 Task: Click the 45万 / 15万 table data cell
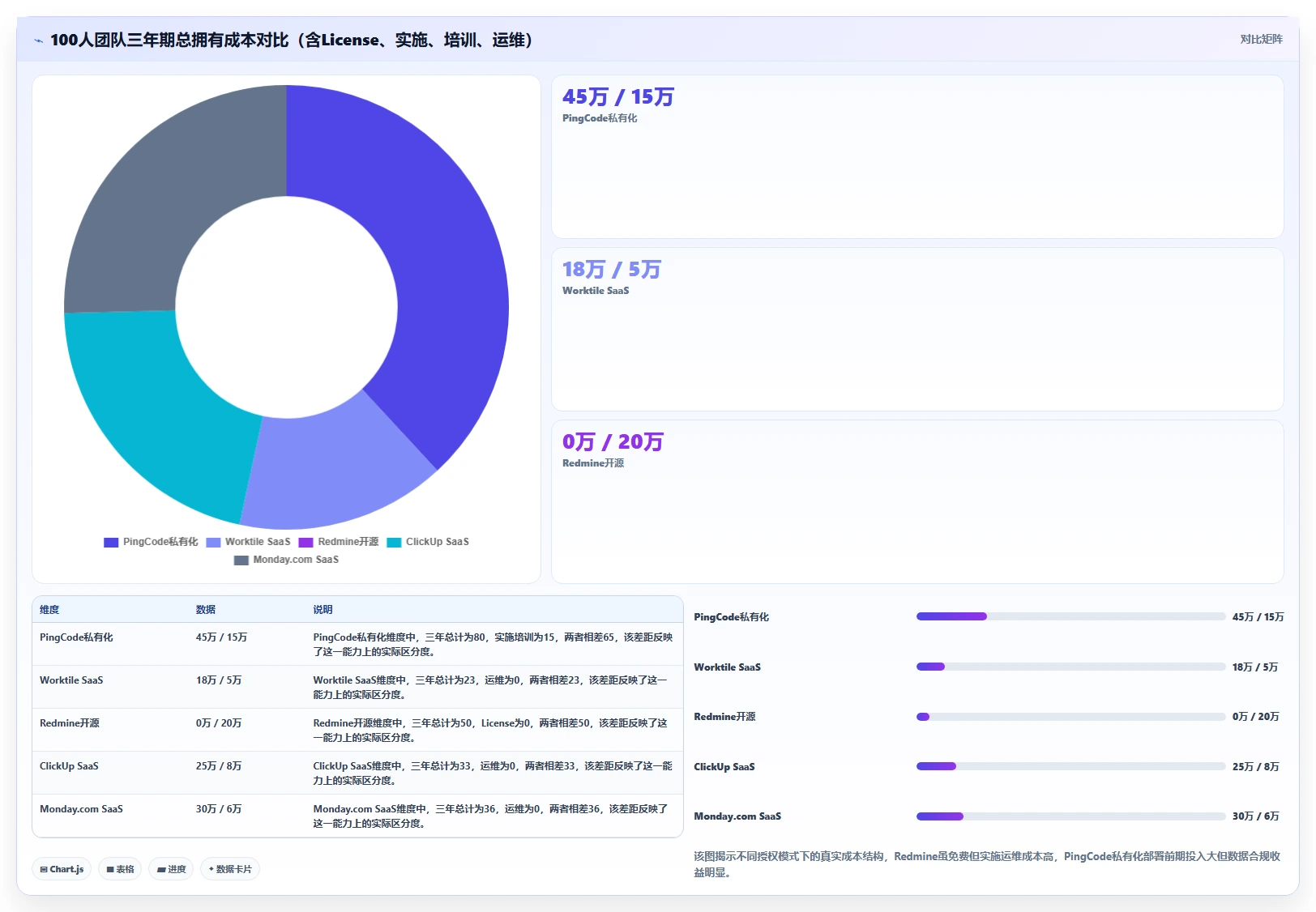click(221, 637)
